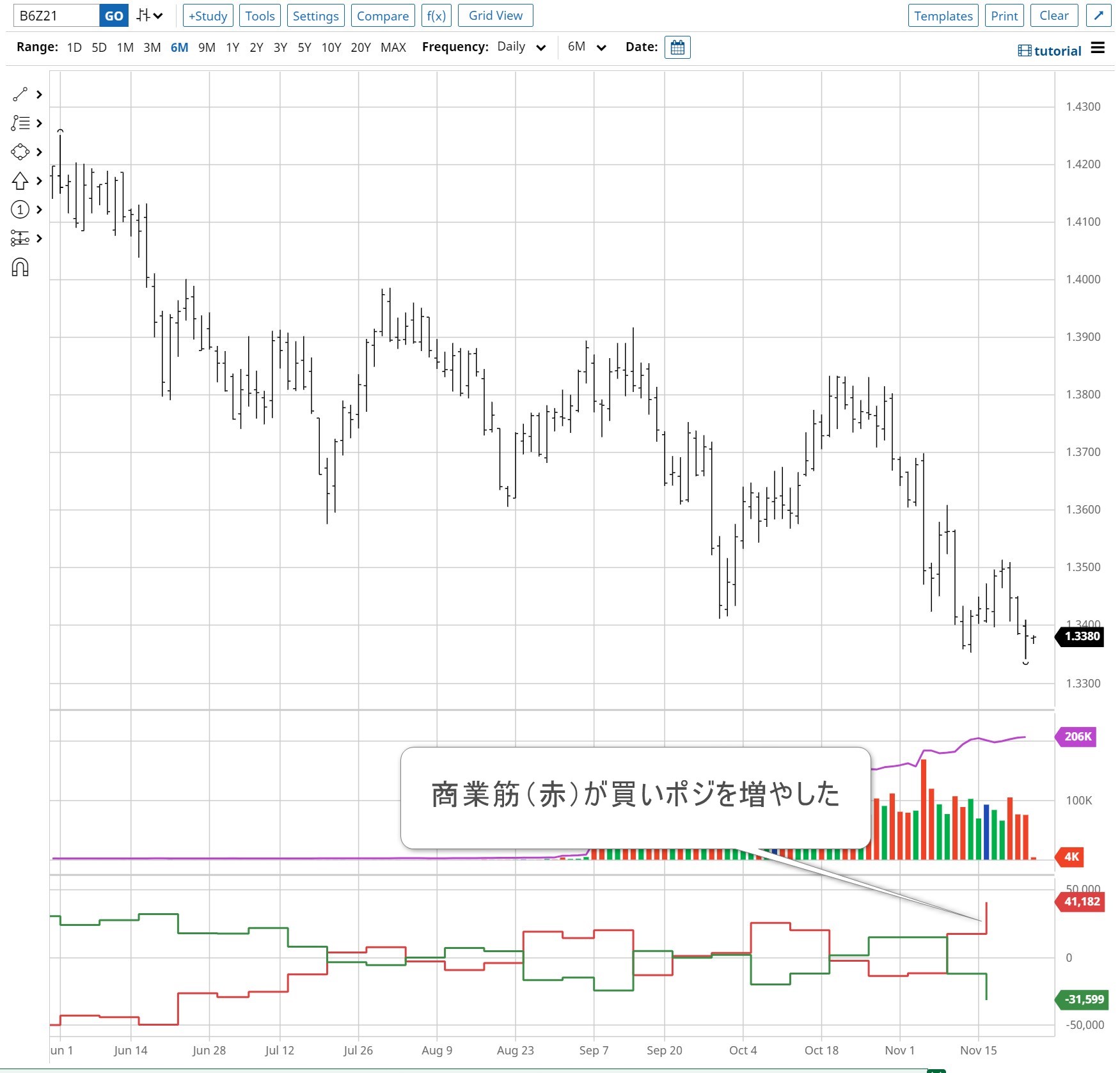Set range to 3M
This screenshot has width=1120, height=1073.
152,47
